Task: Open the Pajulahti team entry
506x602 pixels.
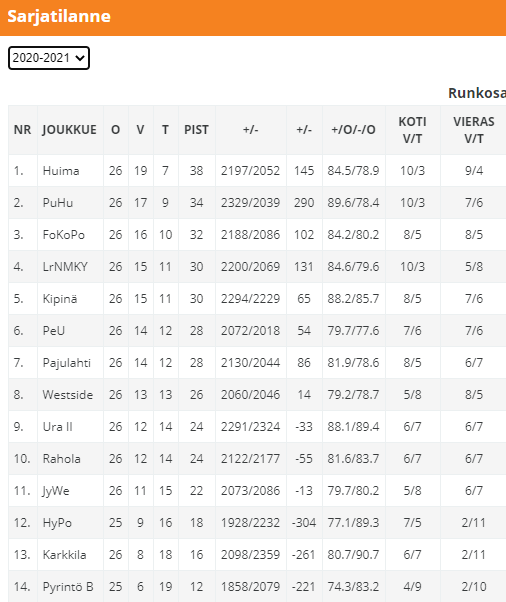Action: pyautogui.click(x=66, y=363)
